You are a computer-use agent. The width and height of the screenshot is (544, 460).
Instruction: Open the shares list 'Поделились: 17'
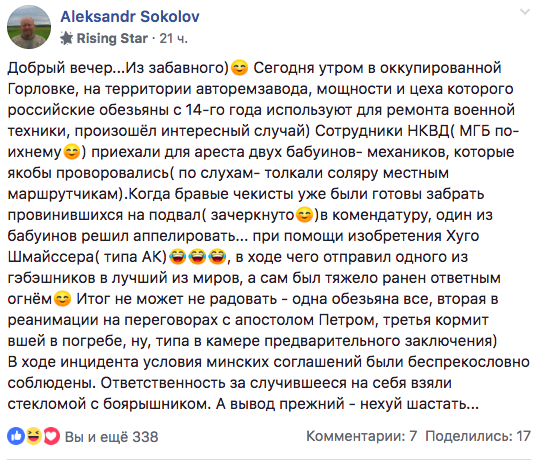point(478,436)
